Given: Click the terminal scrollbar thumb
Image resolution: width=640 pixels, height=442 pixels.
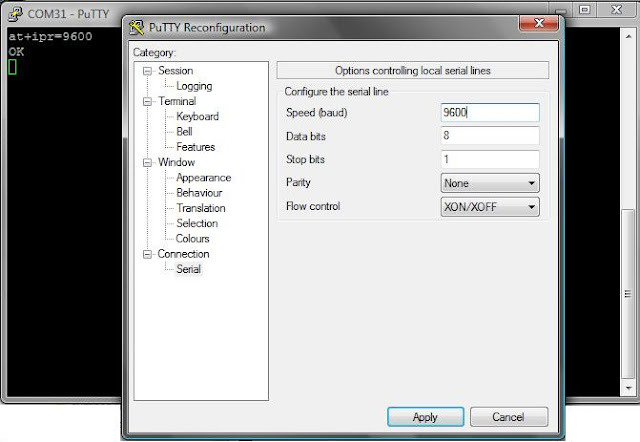Looking at the screenshot, I should click(628, 294).
